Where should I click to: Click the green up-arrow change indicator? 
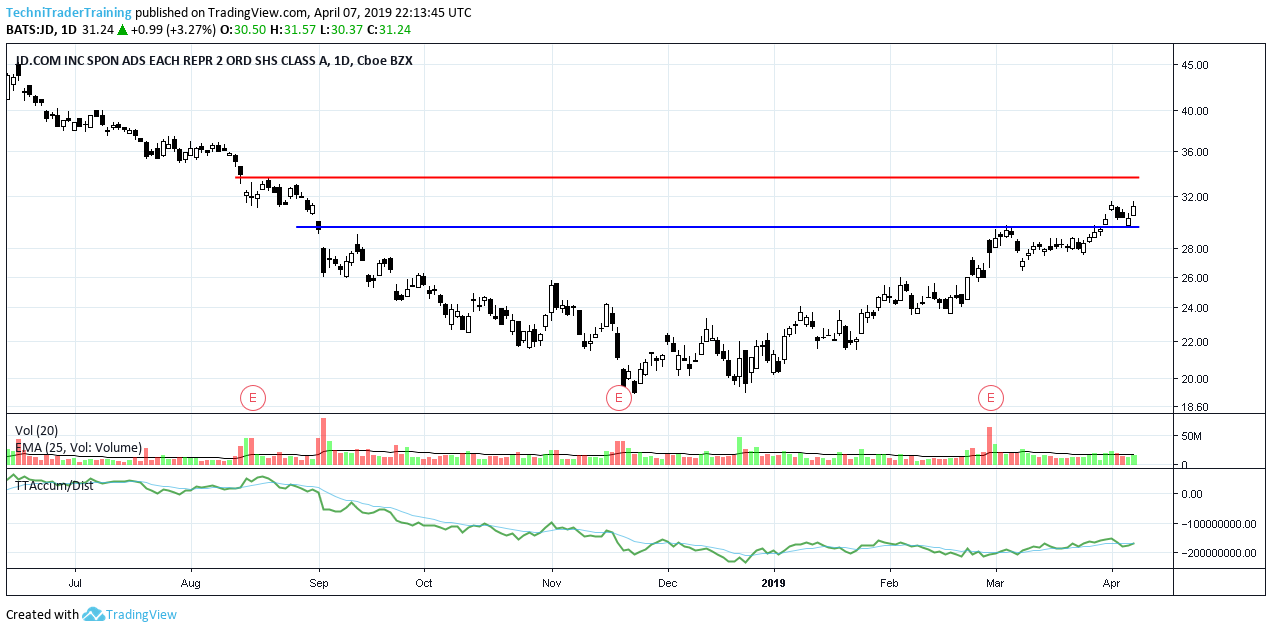coord(122,30)
